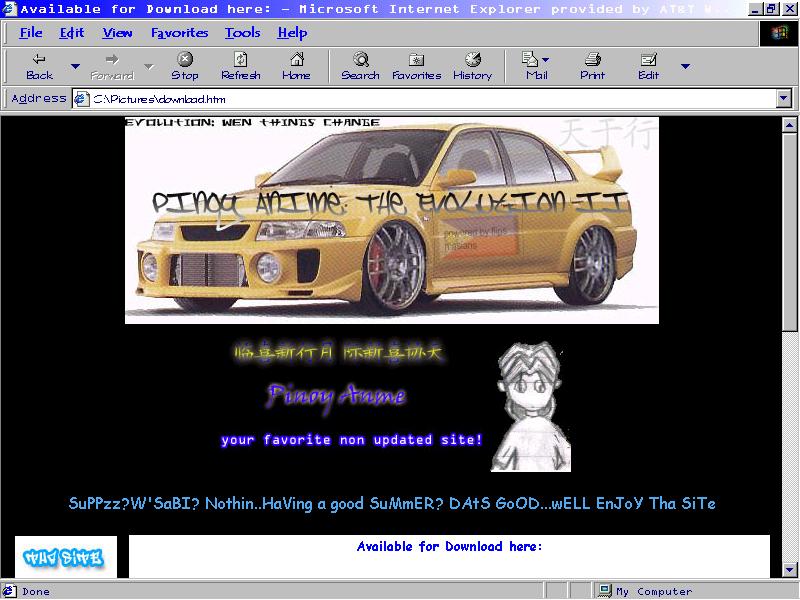Print the current page
This screenshot has height=600, width=800.
tap(592, 66)
